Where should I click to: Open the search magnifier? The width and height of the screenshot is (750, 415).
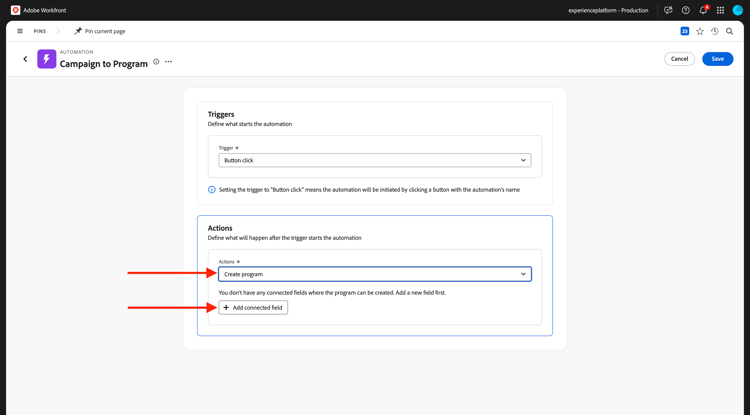point(730,31)
